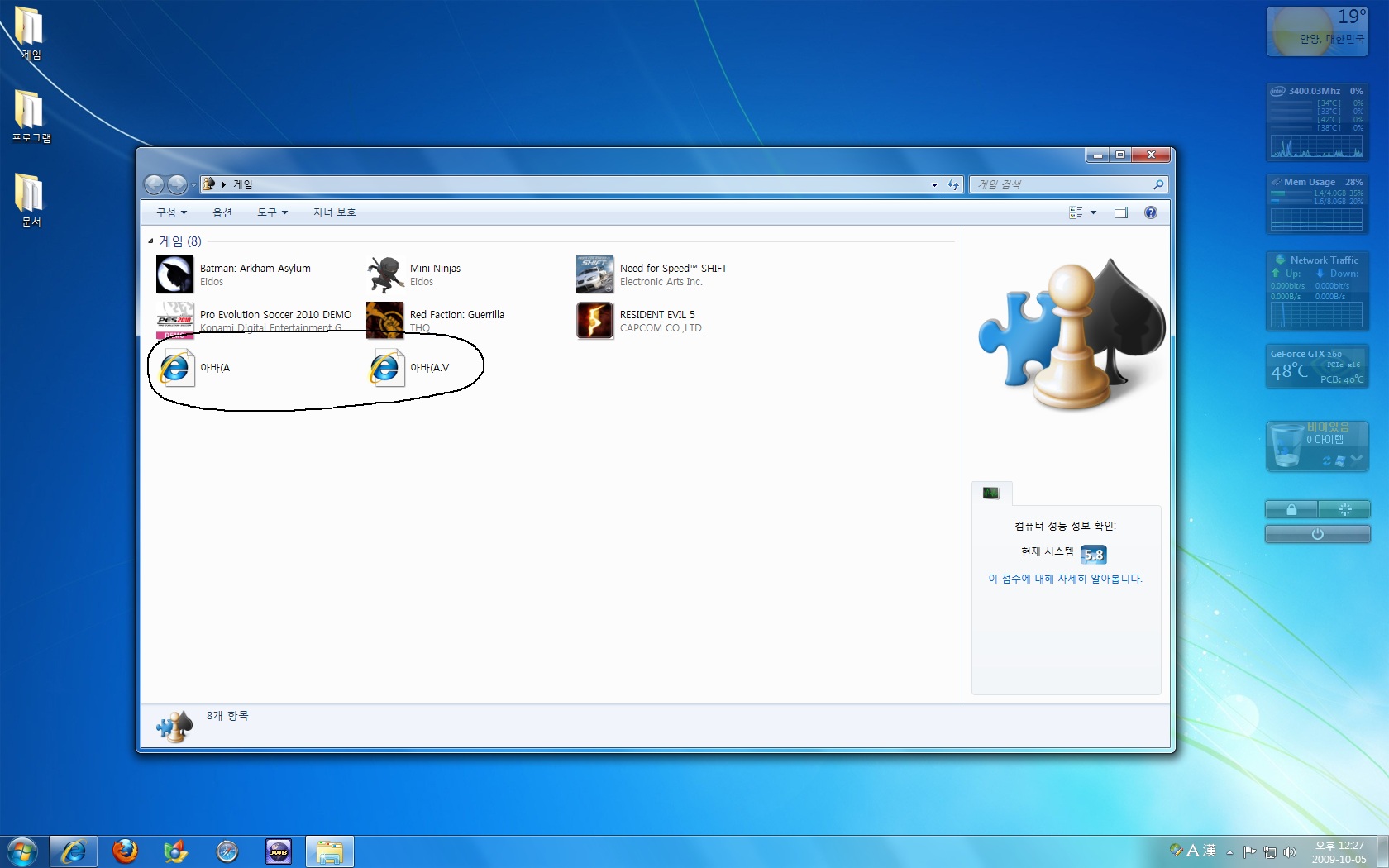Click the games icon beside 8개 항목
This screenshot has height=868, width=1389.
tap(174, 726)
